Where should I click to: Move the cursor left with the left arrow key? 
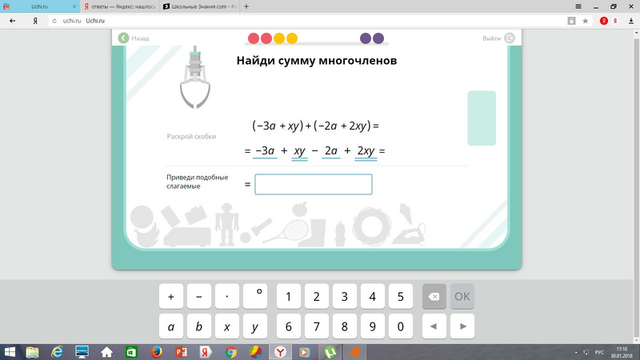(x=434, y=326)
